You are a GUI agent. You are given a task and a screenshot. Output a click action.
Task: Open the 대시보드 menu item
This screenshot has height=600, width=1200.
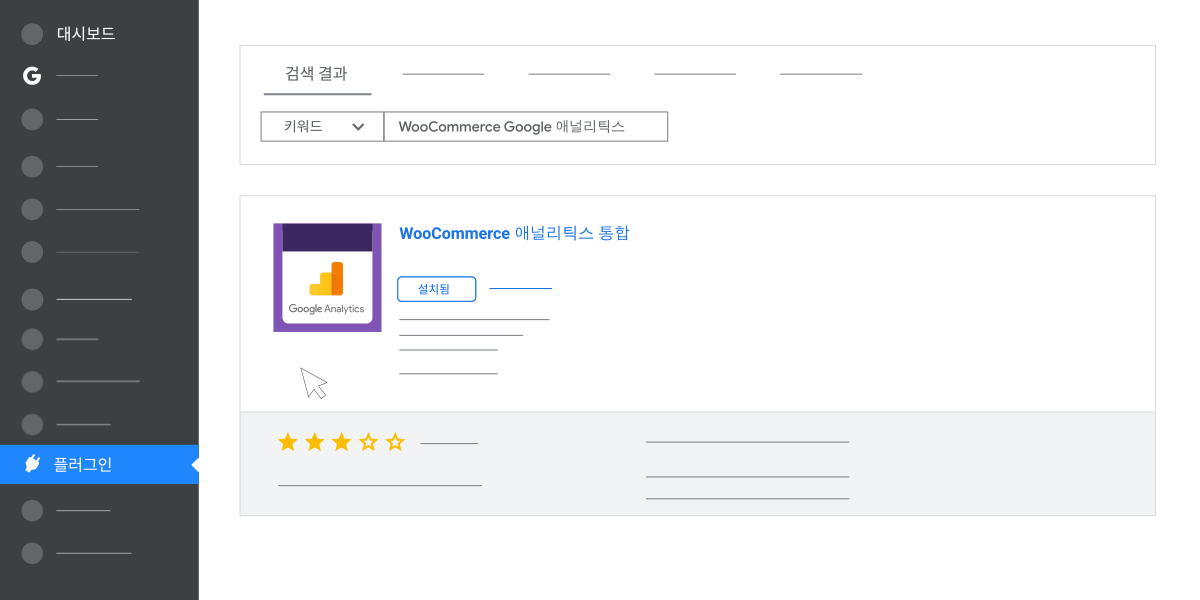[86, 34]
